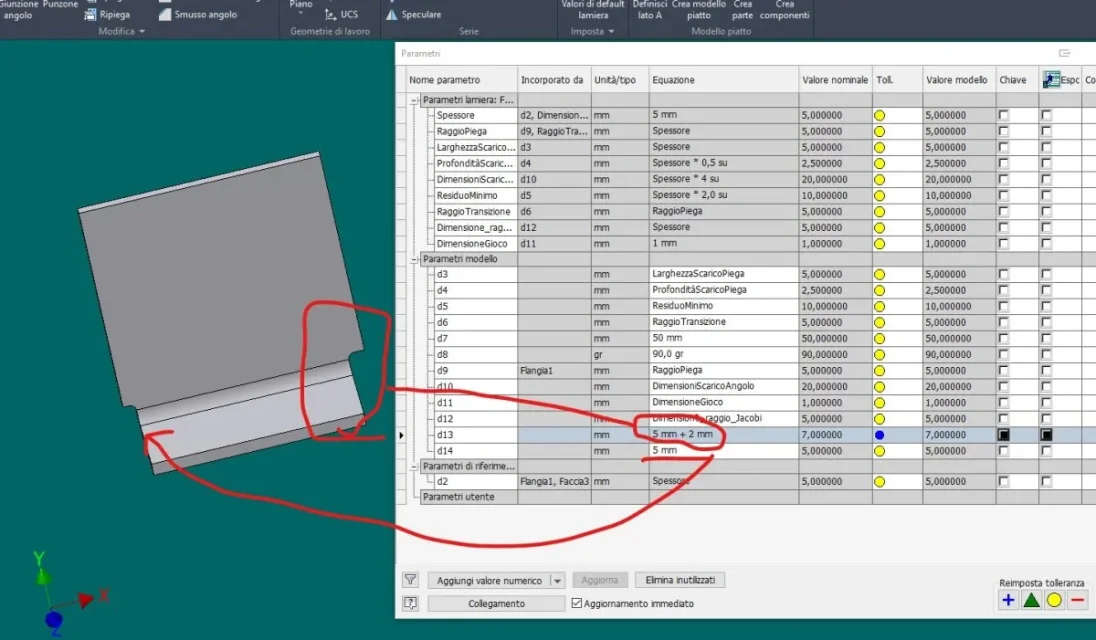1096x640 pixels.
Task: Open the parameter filter funnel icon
Action: [x=410, y=580]
